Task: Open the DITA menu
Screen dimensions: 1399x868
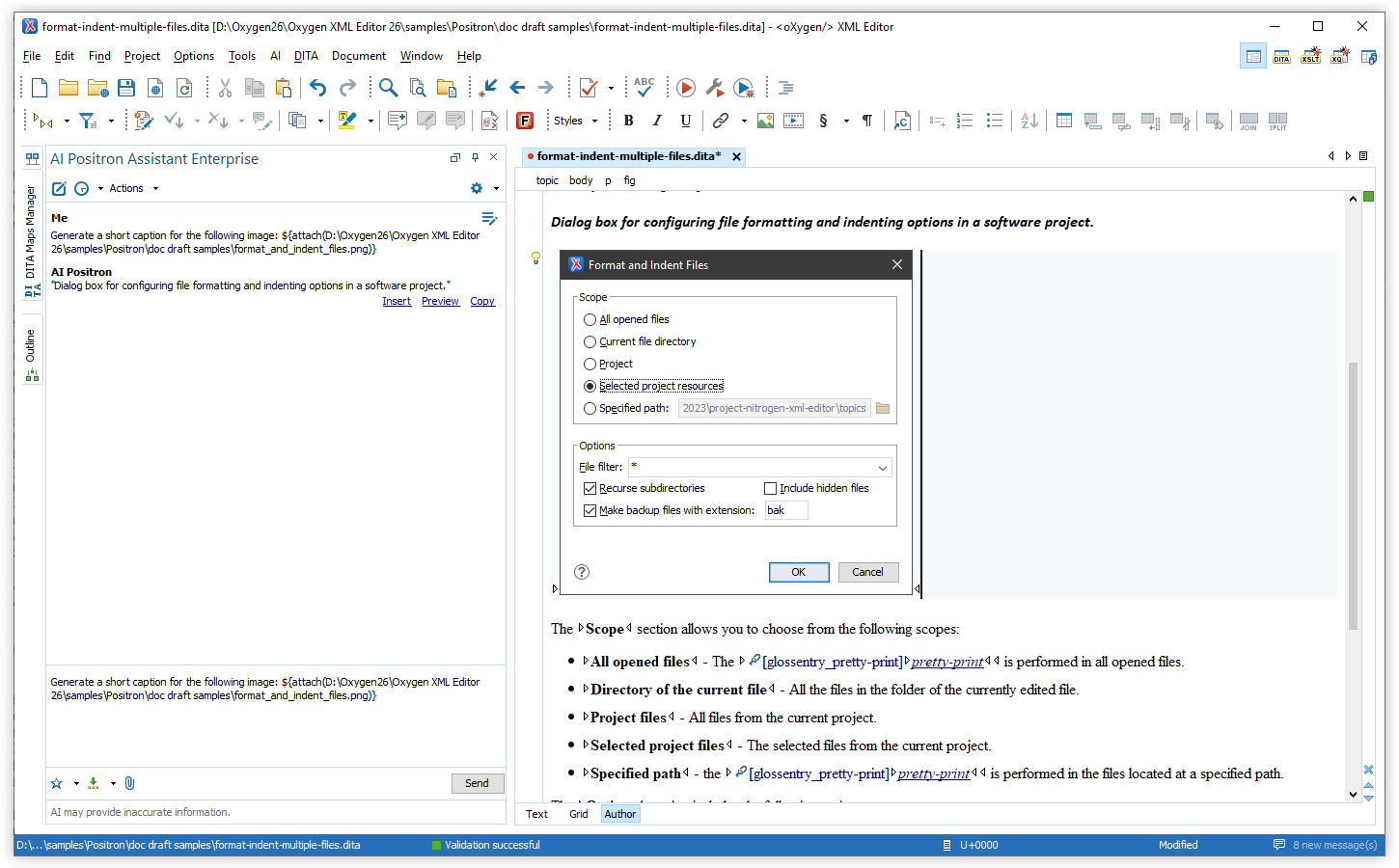Action: point(306,56)
